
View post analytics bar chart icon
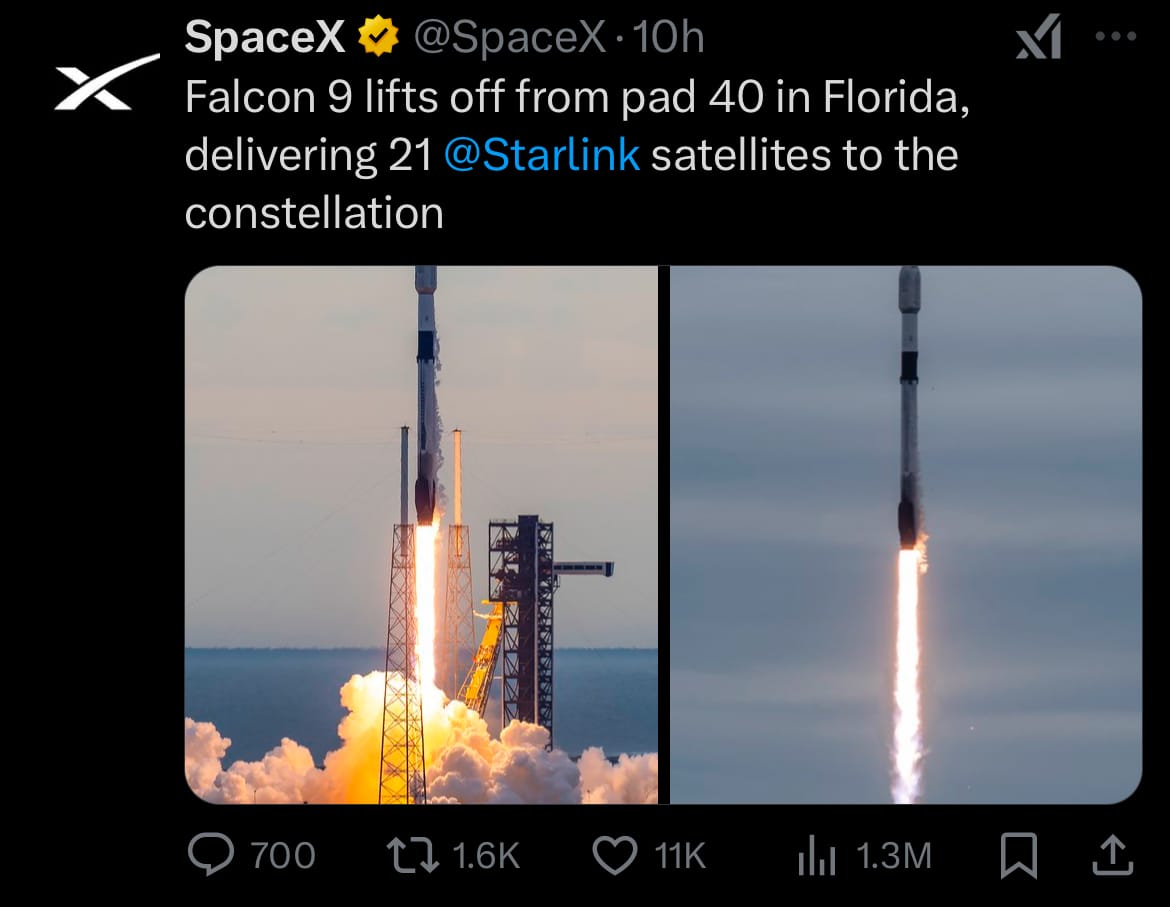816,855
